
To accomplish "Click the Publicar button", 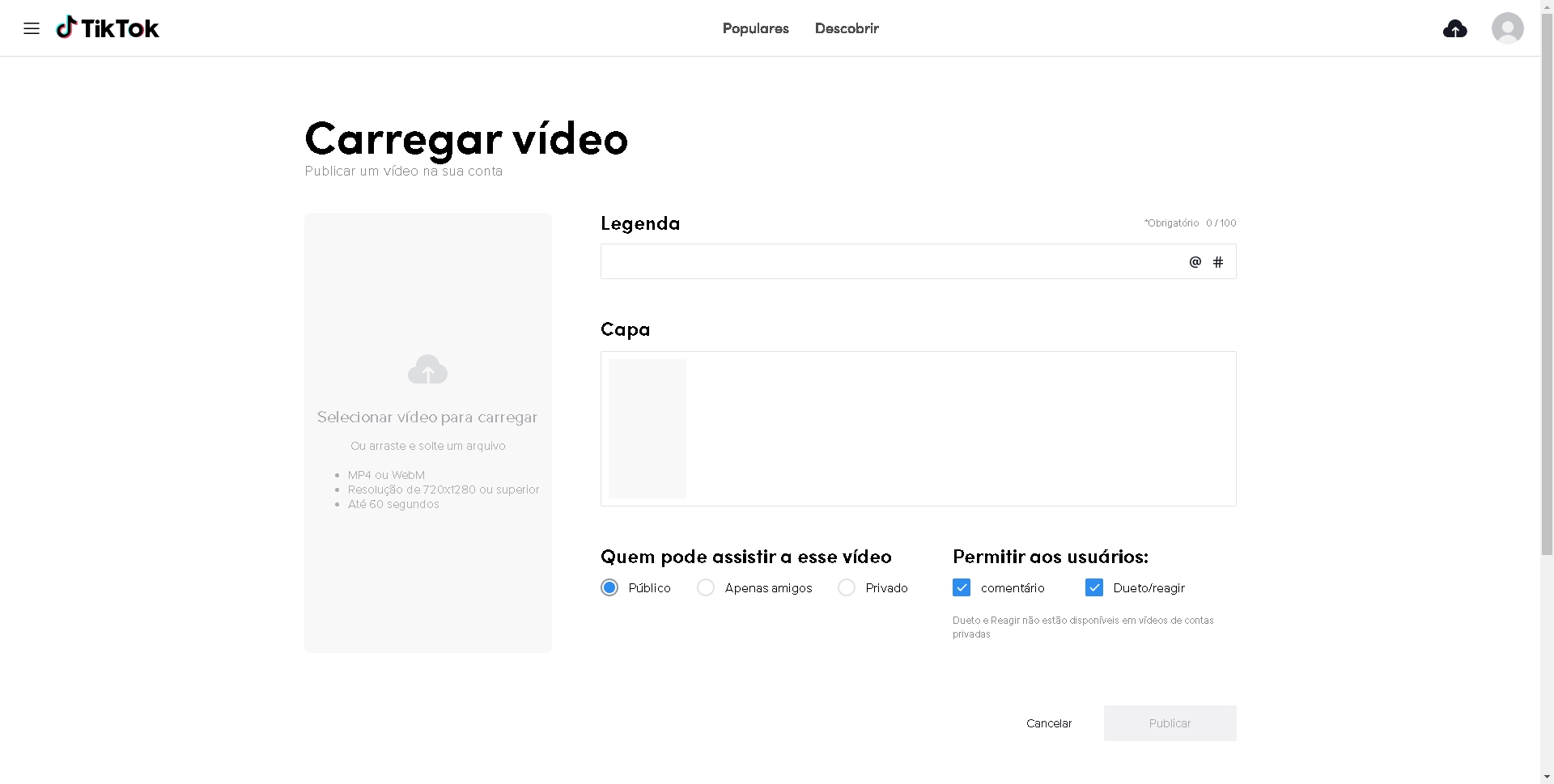I will coord(1170,723).
